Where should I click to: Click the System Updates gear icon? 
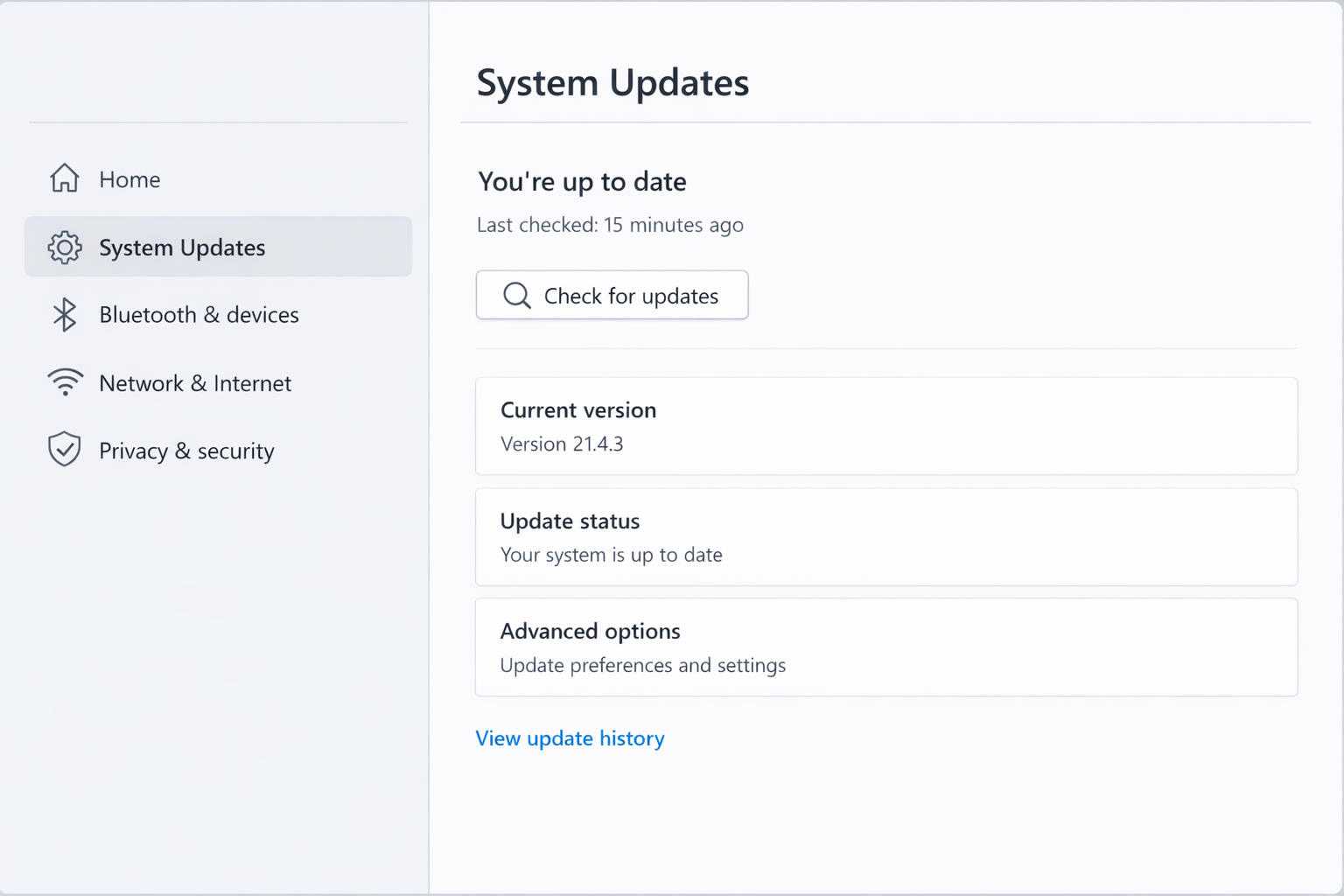[65, 248]
